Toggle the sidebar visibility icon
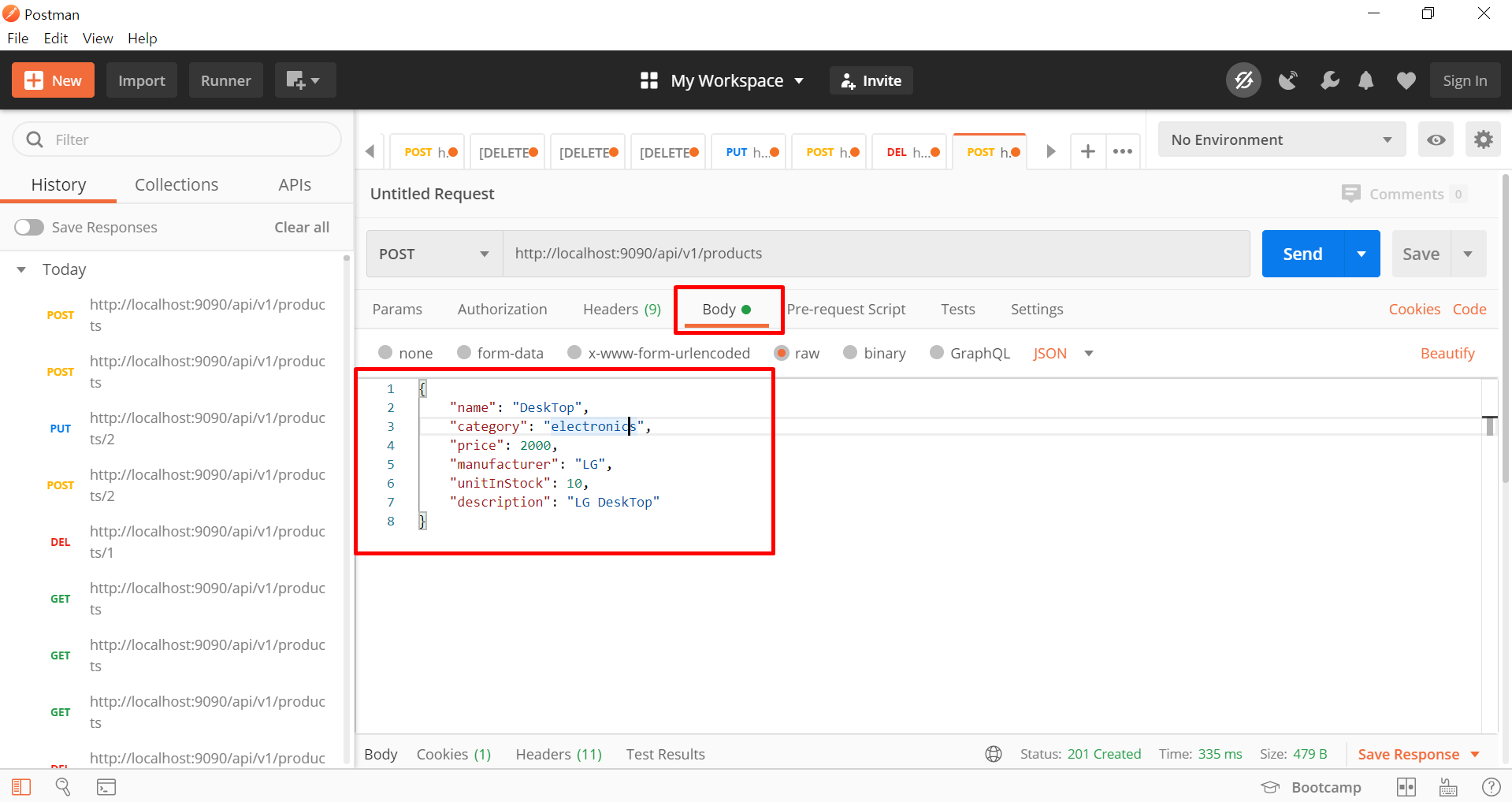This screenshot has height=802, width=1512. point(20,786)
